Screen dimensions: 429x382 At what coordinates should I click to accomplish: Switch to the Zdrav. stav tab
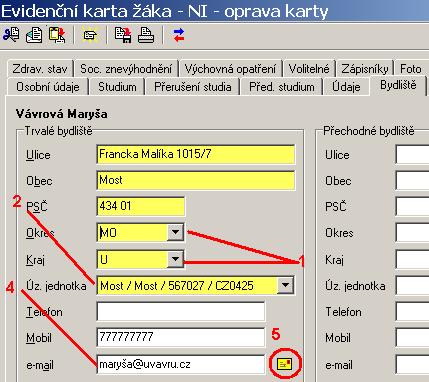[40, 69]
